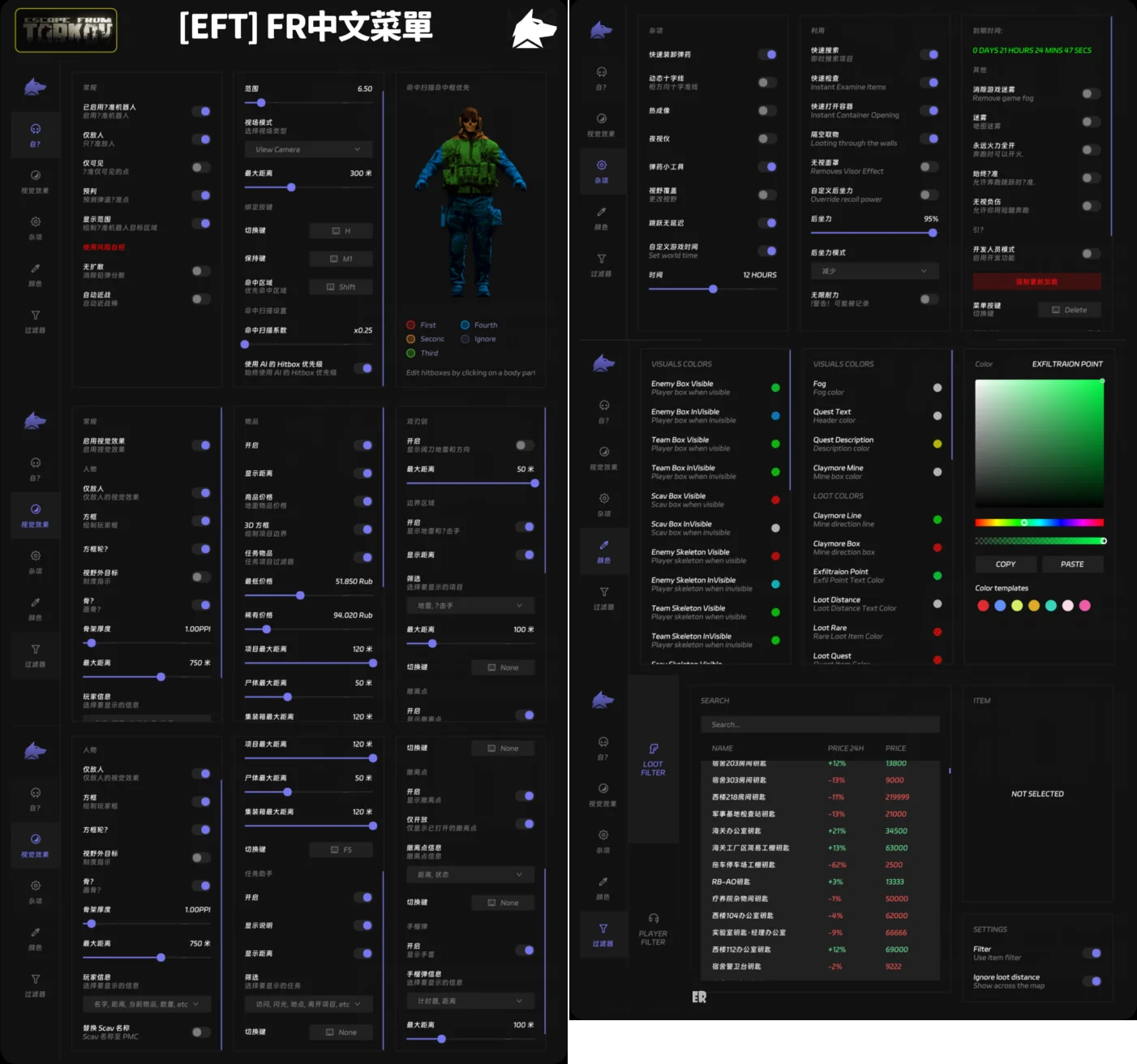The height and width of the screenshot is (1064, 1137).
Task: Click the loot Search input field
Action: 819,724
